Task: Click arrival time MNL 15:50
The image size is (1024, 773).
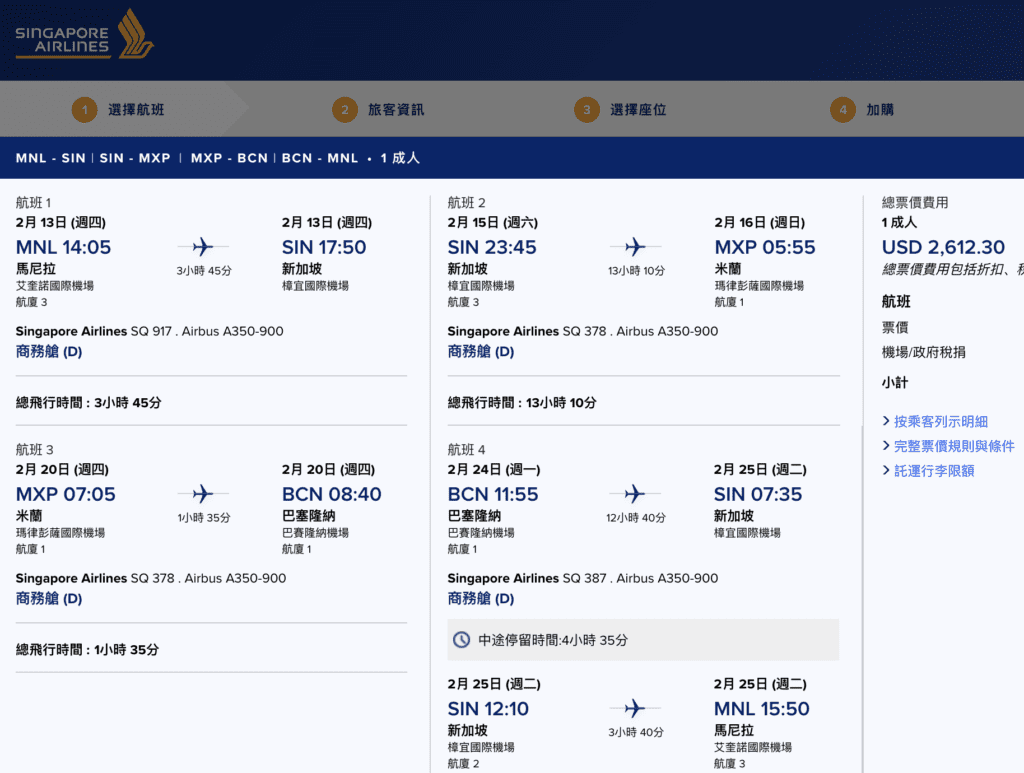Action: click(x=761, y=708)
